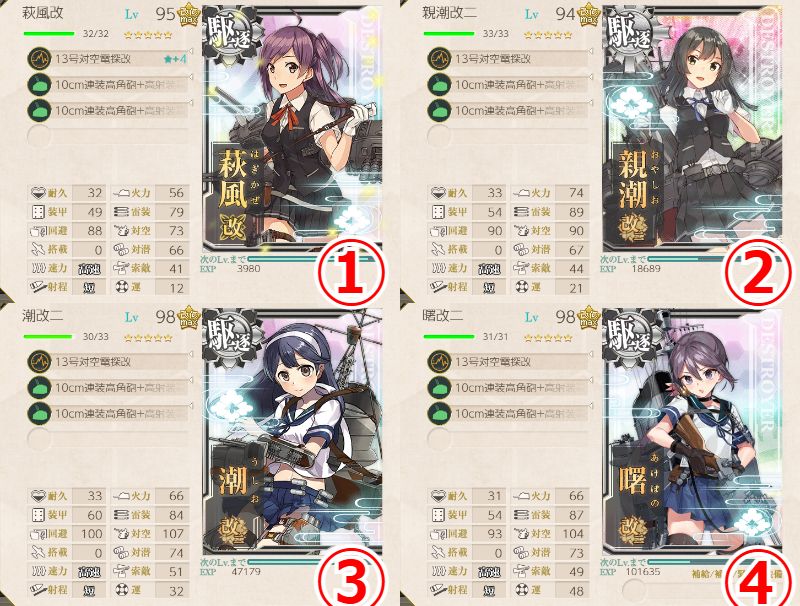Click the radar icon on 萩風改's 13号対空電探改
The image size is (800, 606).
(39, 58)
